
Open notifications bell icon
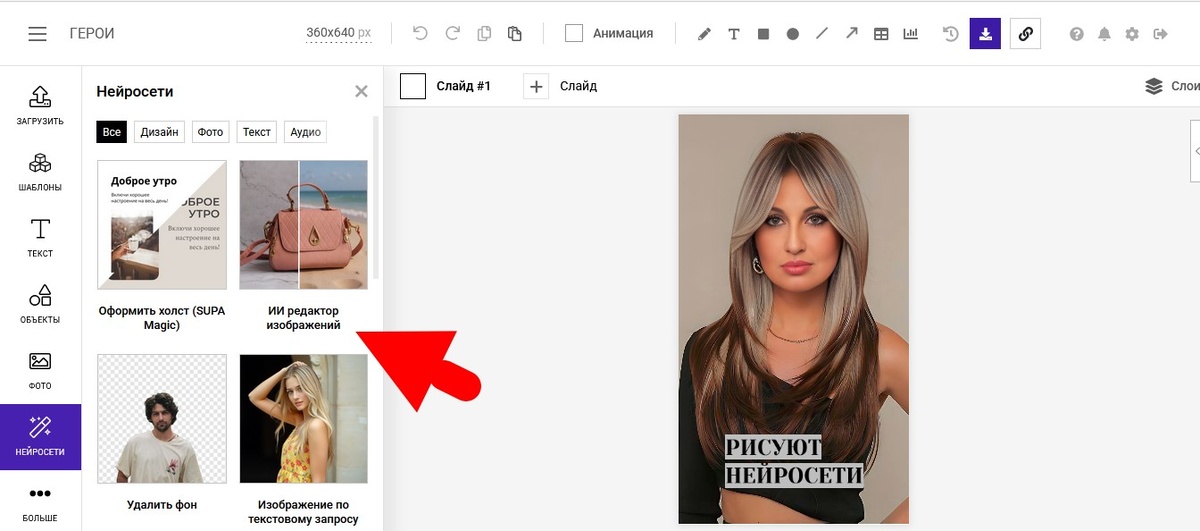(x=1104, y=34)
